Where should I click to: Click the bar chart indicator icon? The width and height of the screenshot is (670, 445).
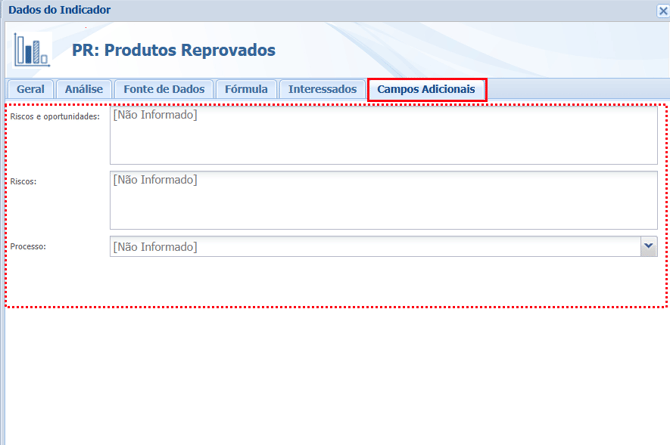[32, 49]
